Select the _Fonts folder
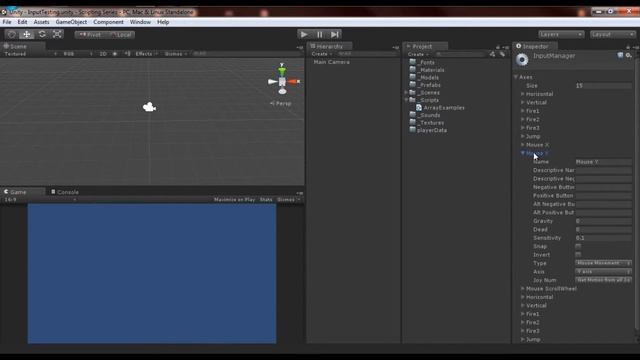Viewport: 640px width, 360px height. point(422,62)
